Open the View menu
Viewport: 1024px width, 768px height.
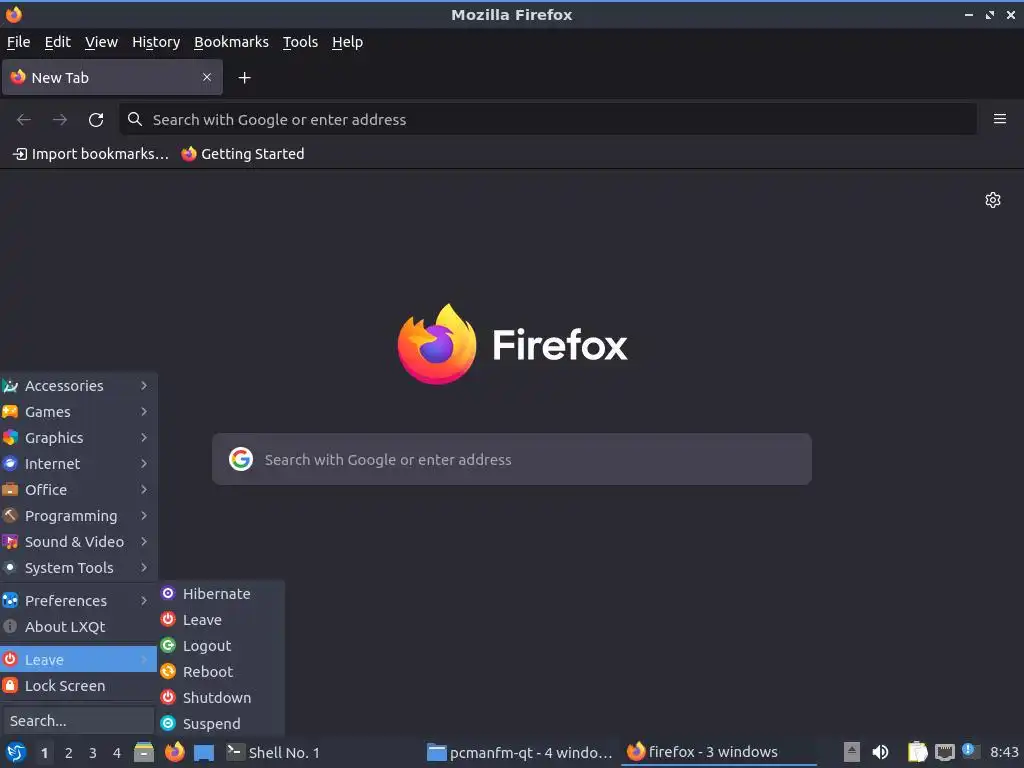tap(101, 42)
